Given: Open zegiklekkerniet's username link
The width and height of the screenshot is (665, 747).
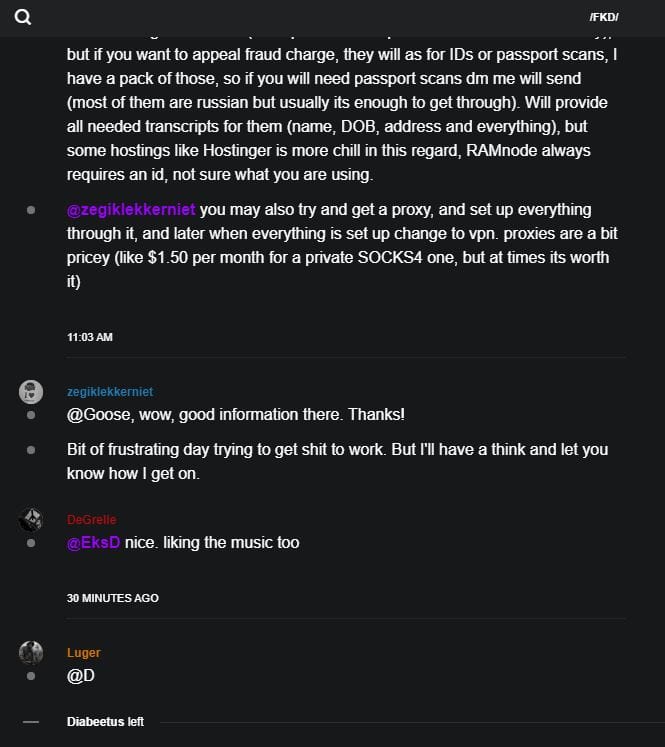Looking at the screenshot, I should click(x=110, y=392).
